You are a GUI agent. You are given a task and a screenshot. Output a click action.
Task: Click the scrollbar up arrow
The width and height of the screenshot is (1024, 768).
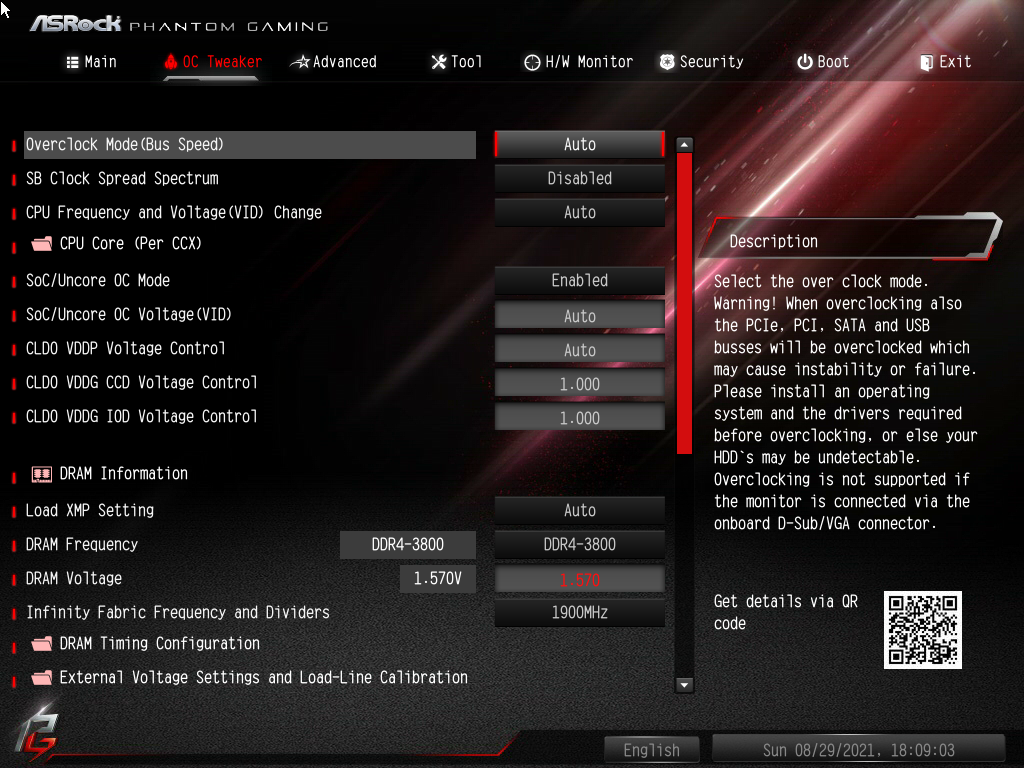pyautogui.click(x=684, y=144)
